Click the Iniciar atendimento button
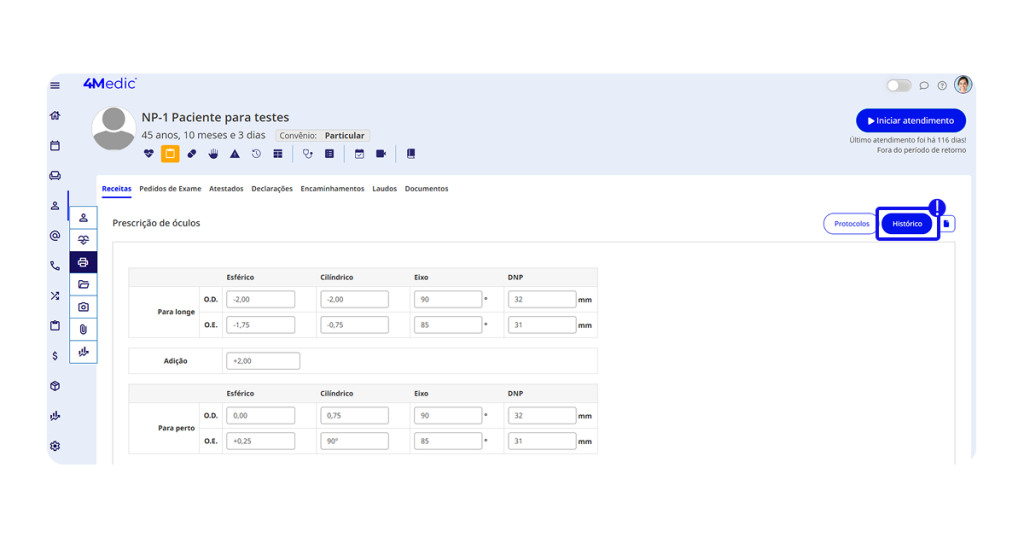The image size is (1024, 538). [x=910, y=121]
